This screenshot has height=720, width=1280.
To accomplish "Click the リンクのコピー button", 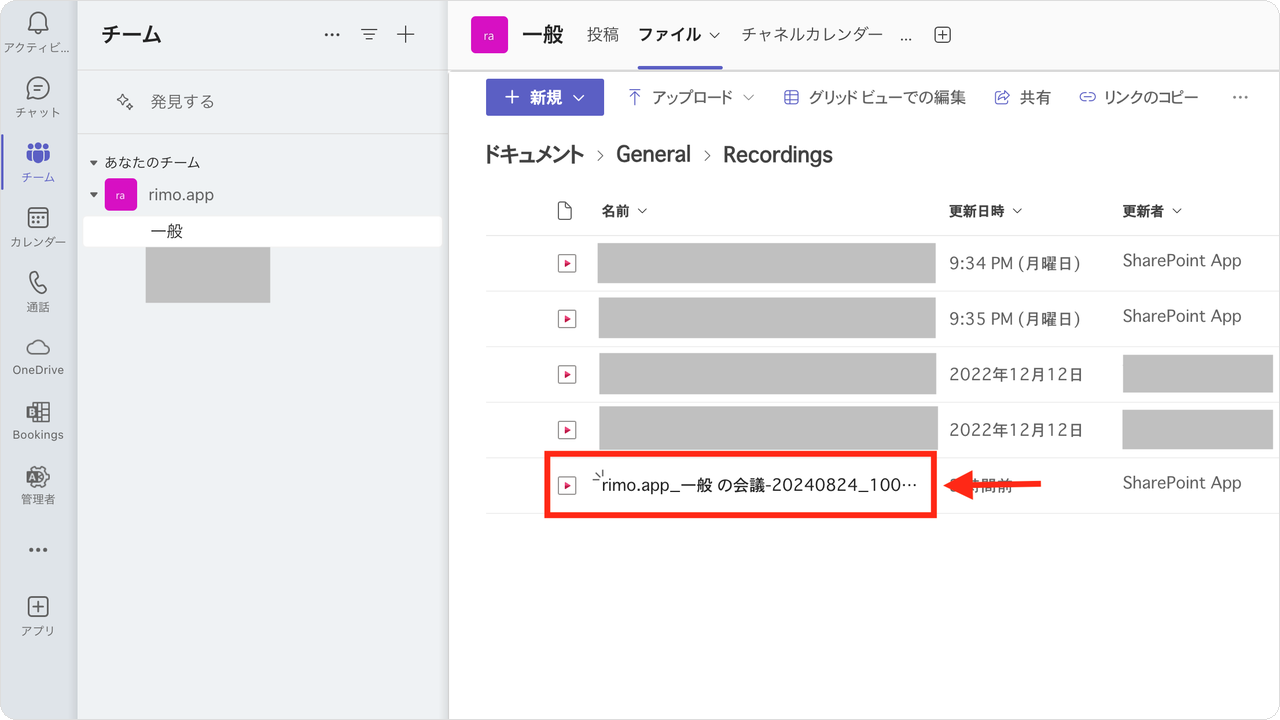I will 1138,97.
